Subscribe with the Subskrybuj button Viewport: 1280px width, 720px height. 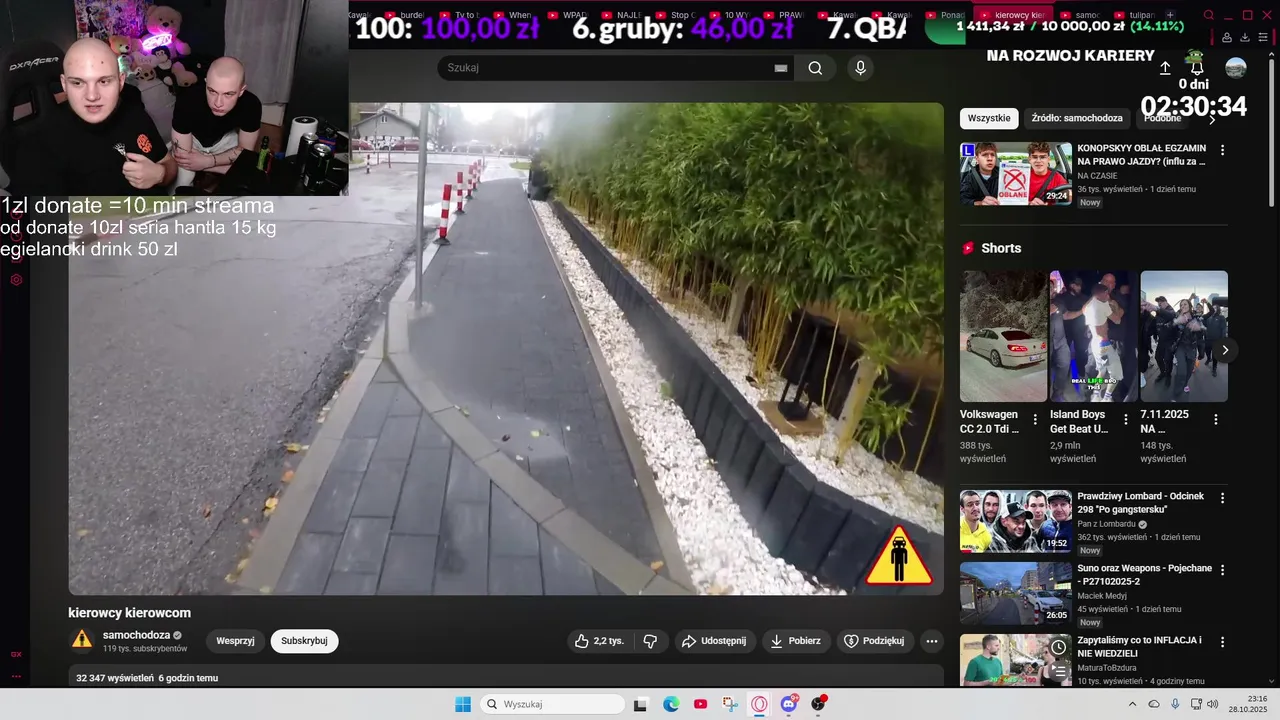pyautogui.click(x=304, y=641)
